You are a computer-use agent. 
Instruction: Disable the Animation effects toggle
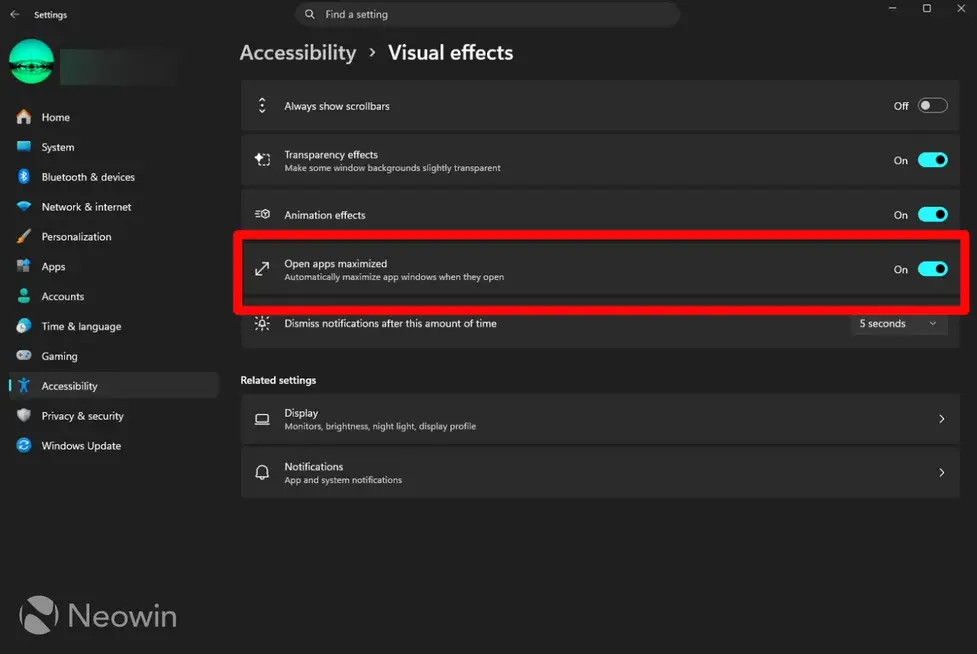[x=933, y=214]
